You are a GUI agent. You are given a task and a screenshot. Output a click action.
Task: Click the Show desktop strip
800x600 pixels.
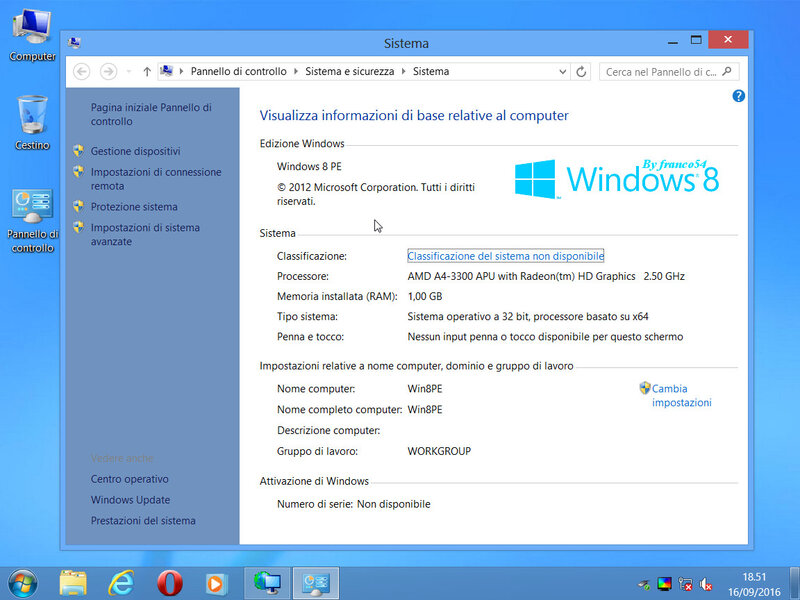pos(795,583)
